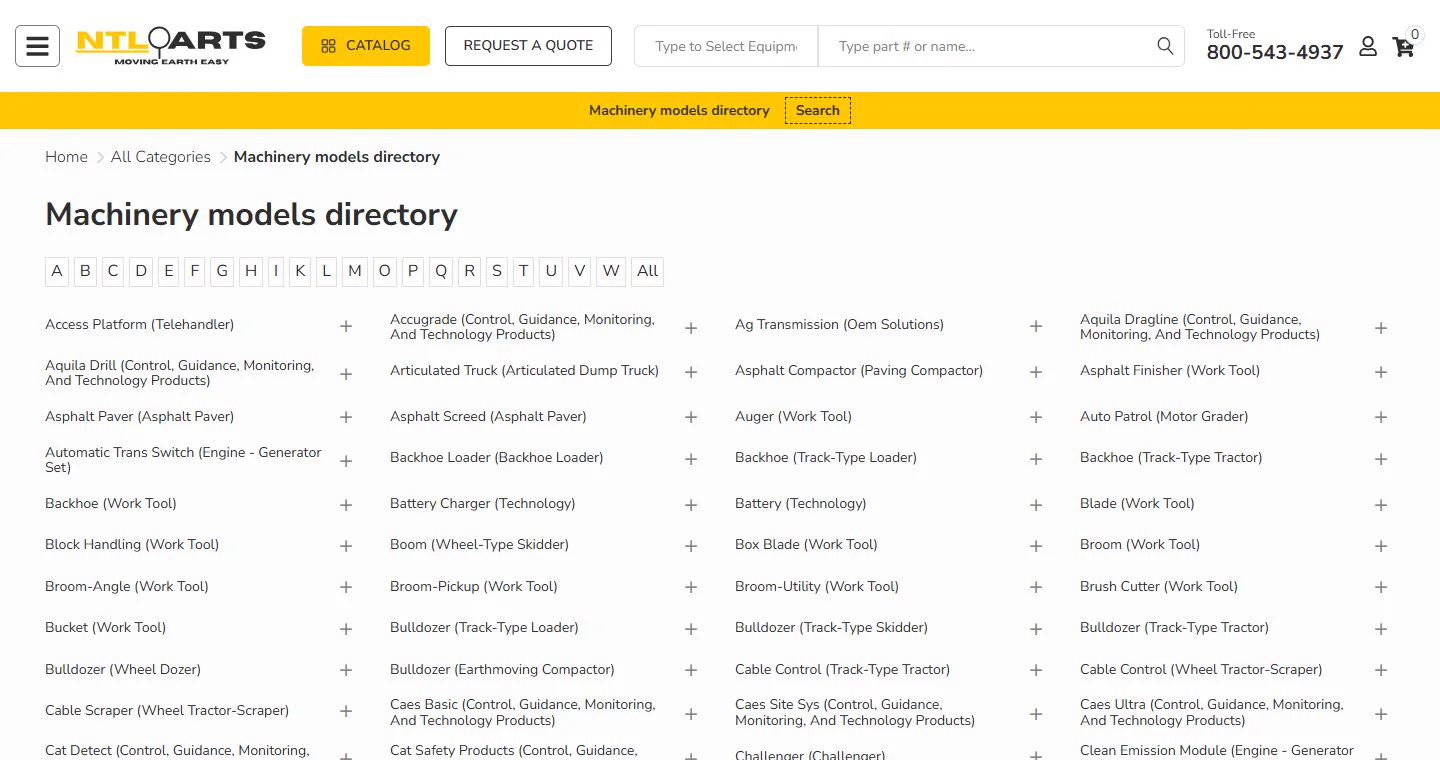This screenshot has height=760, width=1440.
Task: Expand Access Platform (Telehandler)
Action: point(346,326)
